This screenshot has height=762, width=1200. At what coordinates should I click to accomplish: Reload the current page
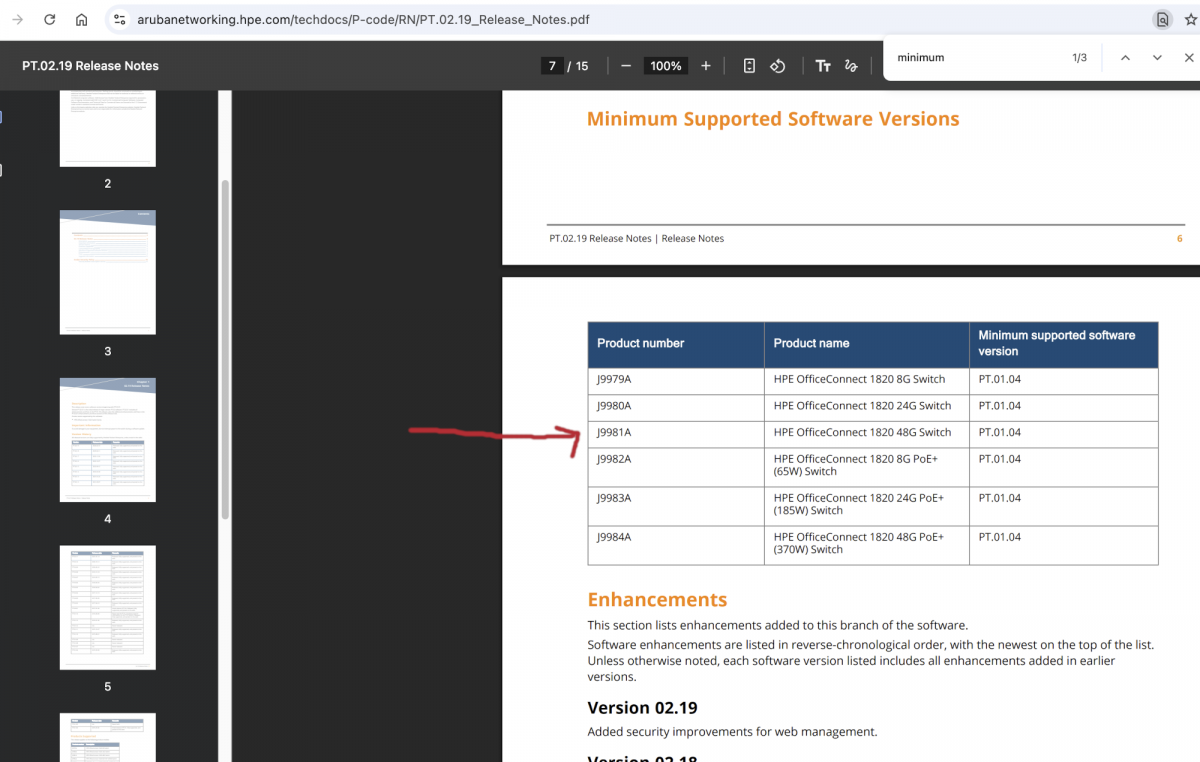pos(49,20)
